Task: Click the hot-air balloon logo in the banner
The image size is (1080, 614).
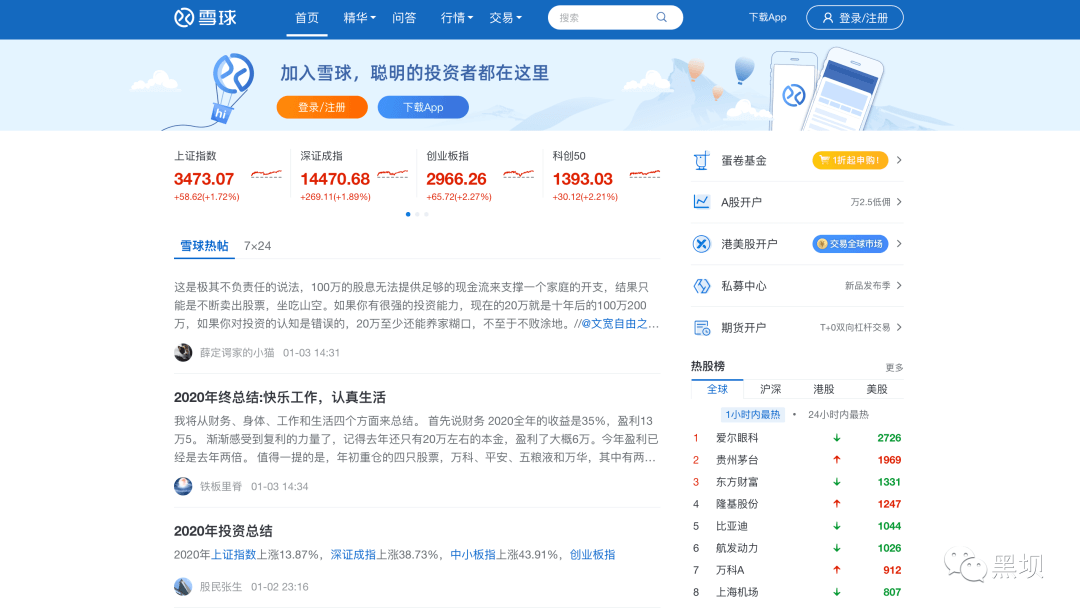Action: tap(231, 88)
